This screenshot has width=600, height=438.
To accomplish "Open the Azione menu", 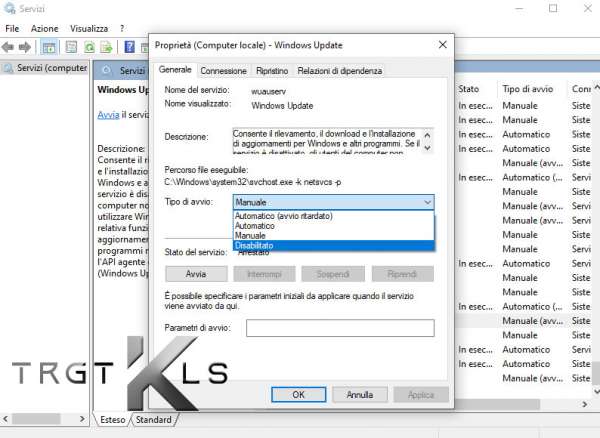I will pos(44,29).
